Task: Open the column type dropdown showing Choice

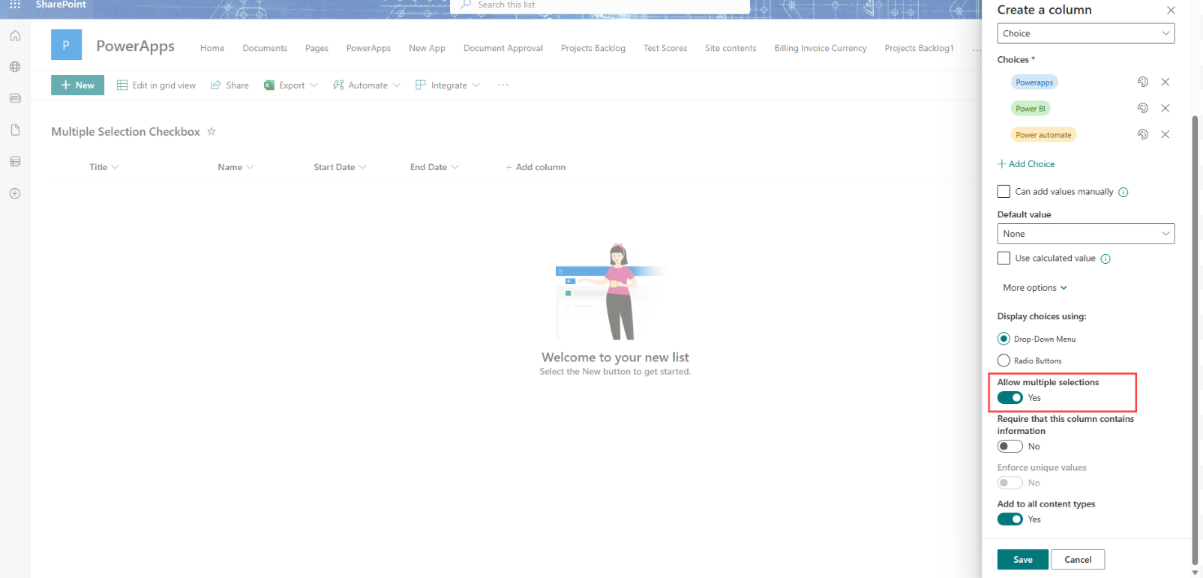Action: (x=1085, y=33)
